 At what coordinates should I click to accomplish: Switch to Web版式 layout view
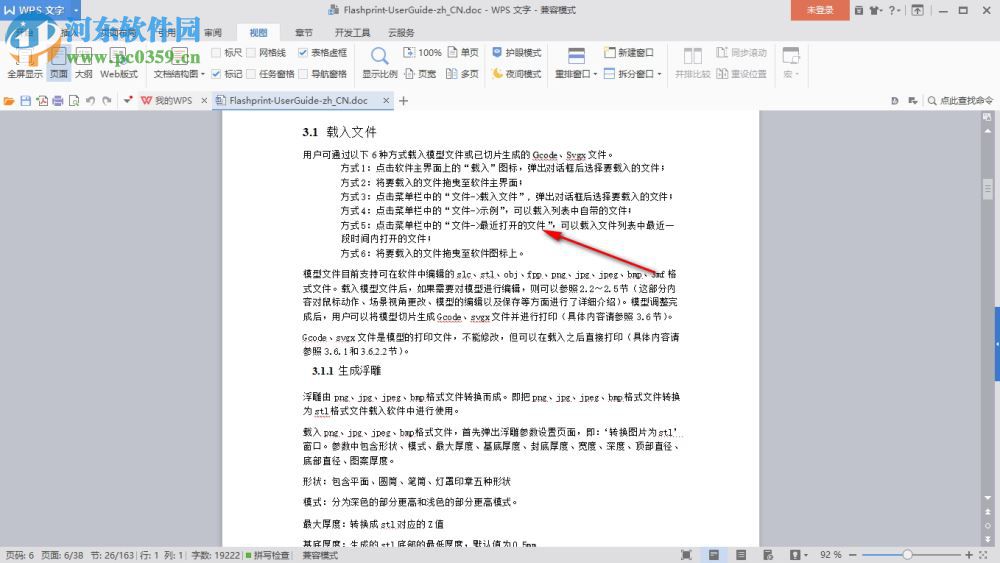(119, 62)
